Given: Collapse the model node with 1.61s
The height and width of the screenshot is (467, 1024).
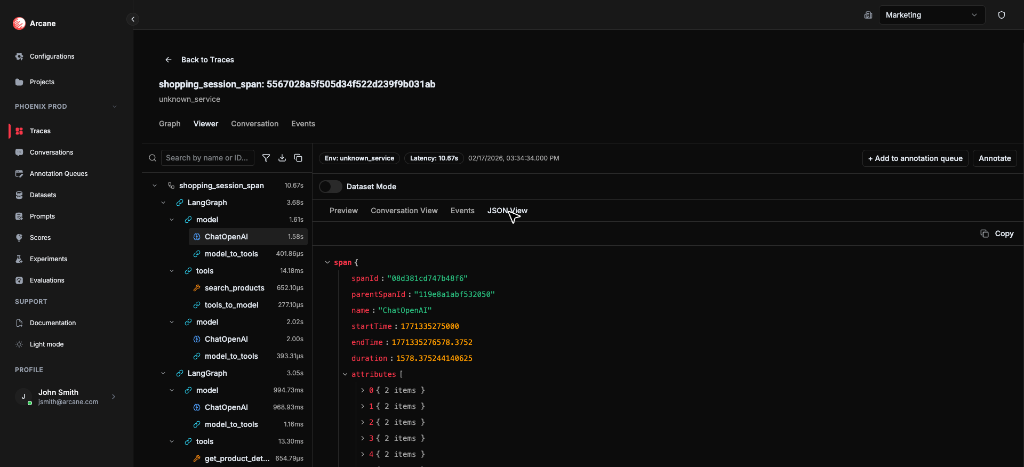Looking at the screenshot, I should [172, 219].
